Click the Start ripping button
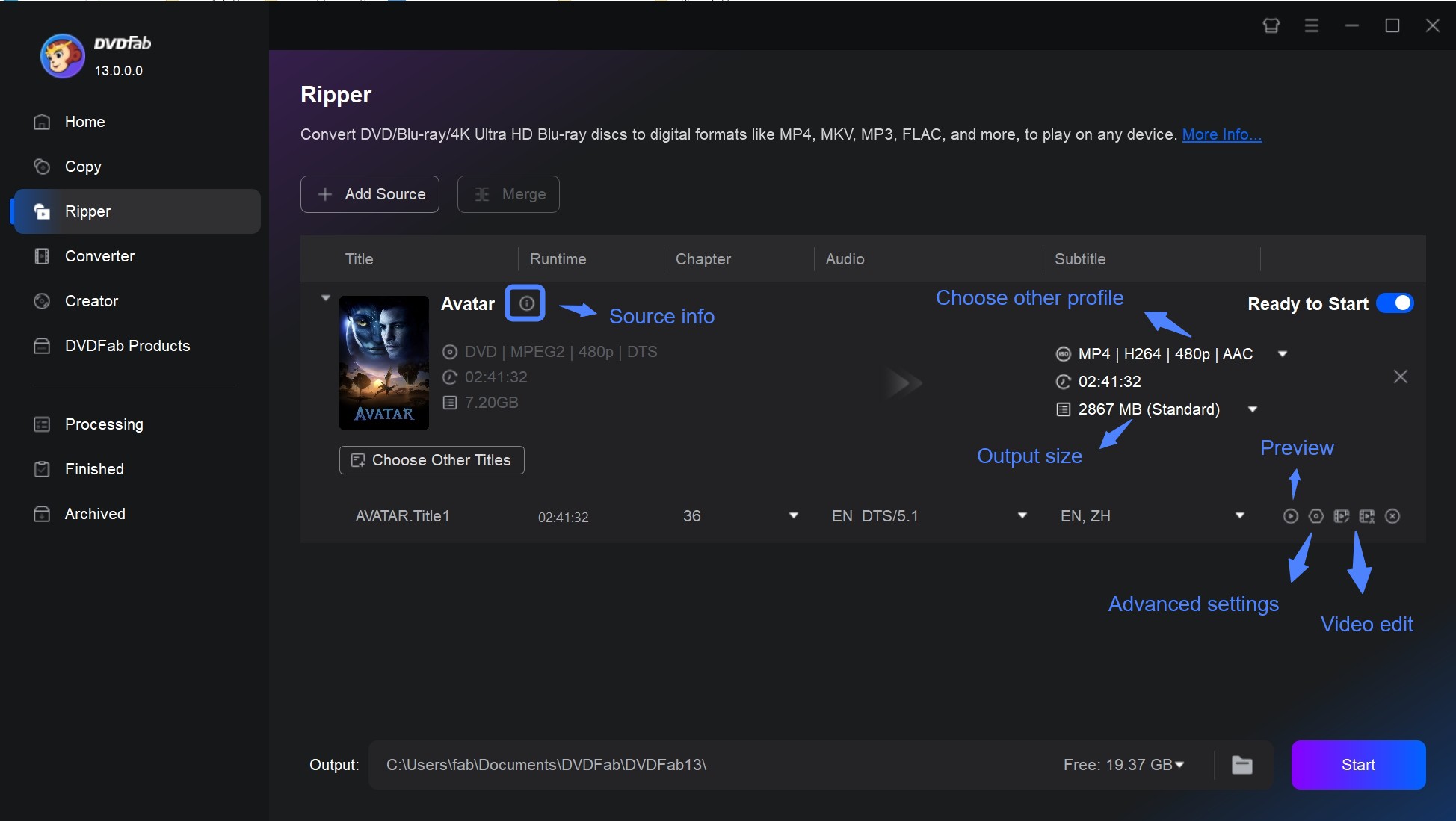Viewport: 1456px width, 821px height. [x=1358, y=765]
